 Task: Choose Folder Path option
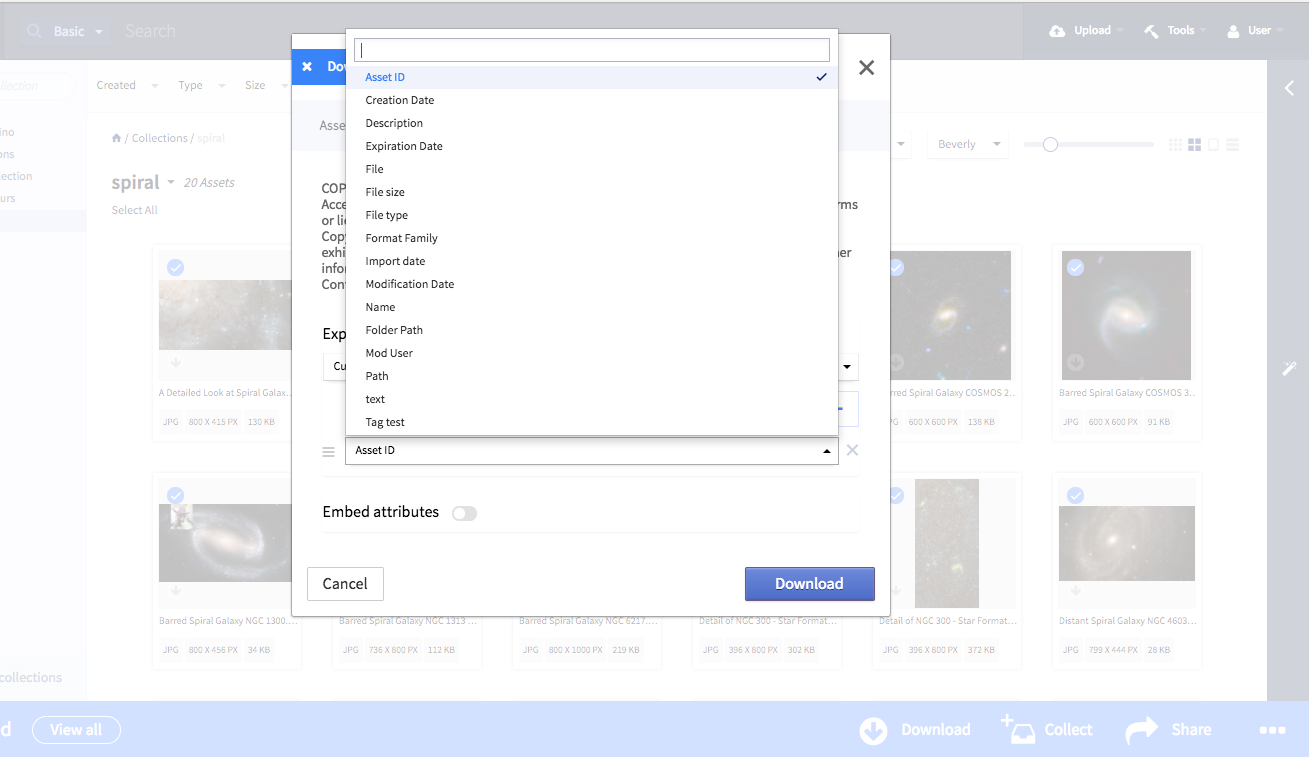[x=591, y=330]
